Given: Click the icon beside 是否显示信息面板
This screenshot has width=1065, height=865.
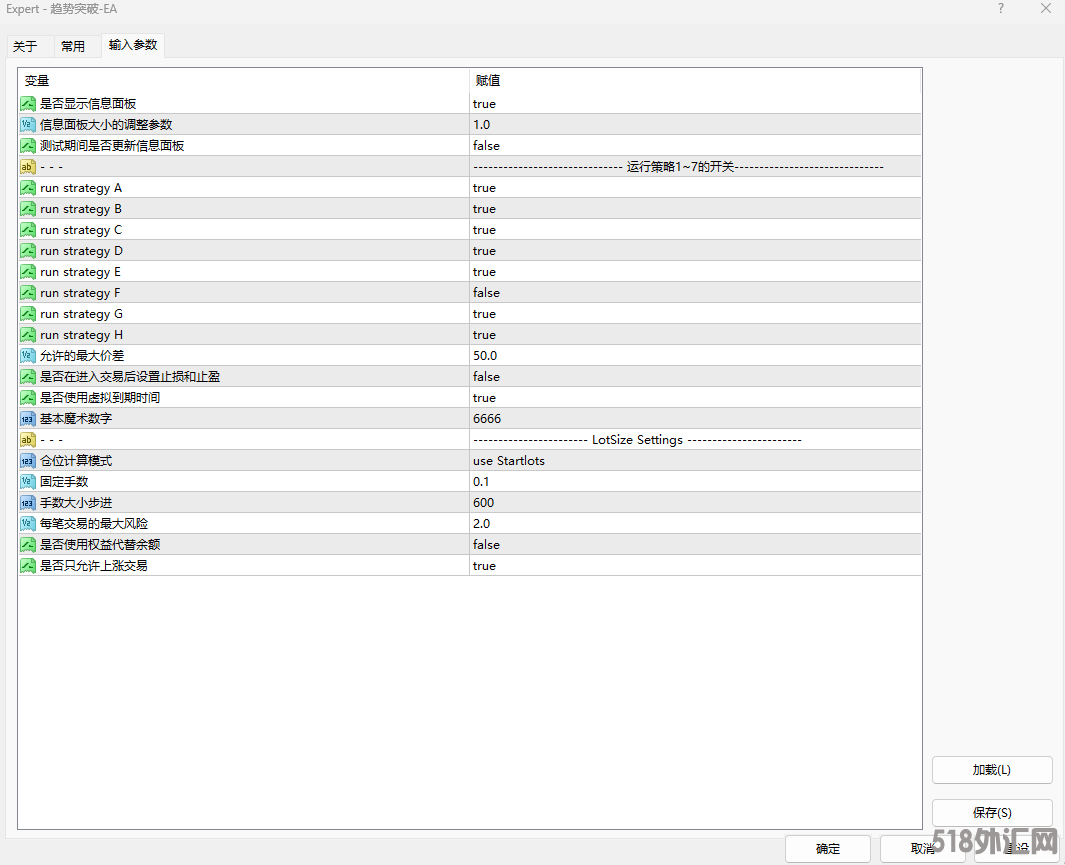Looking at the screenshot, I should click(x=28, y=104).
